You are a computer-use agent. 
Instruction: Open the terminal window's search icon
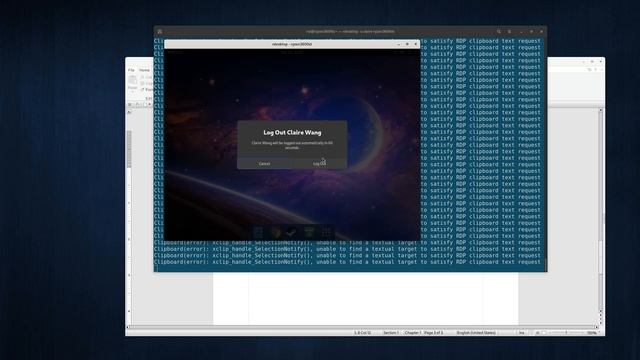point(499,31)
